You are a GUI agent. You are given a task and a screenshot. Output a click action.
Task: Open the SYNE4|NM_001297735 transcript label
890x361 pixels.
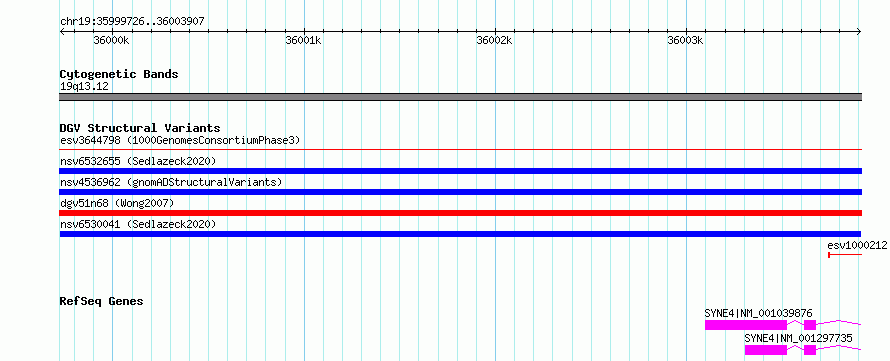point(798,338)
